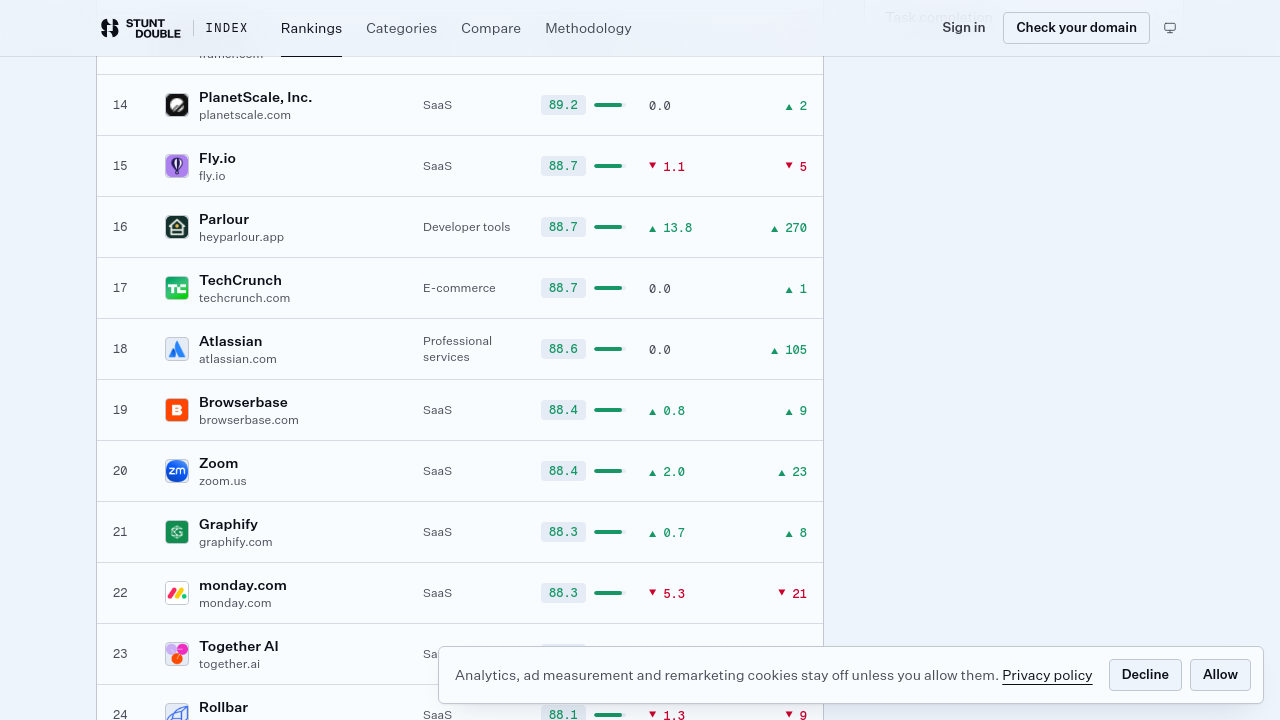Click the Stunt Double Index logo
The width and height of the screenshot is (1280, 720).
174,28
